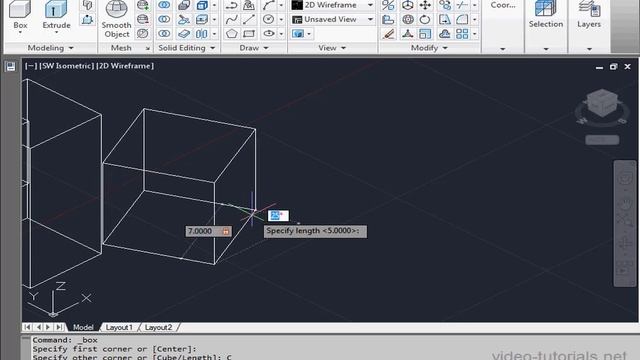This screenshot has width=640, height=360.
Task: Go to last layout tab arrow
Action: pos(59,327)
